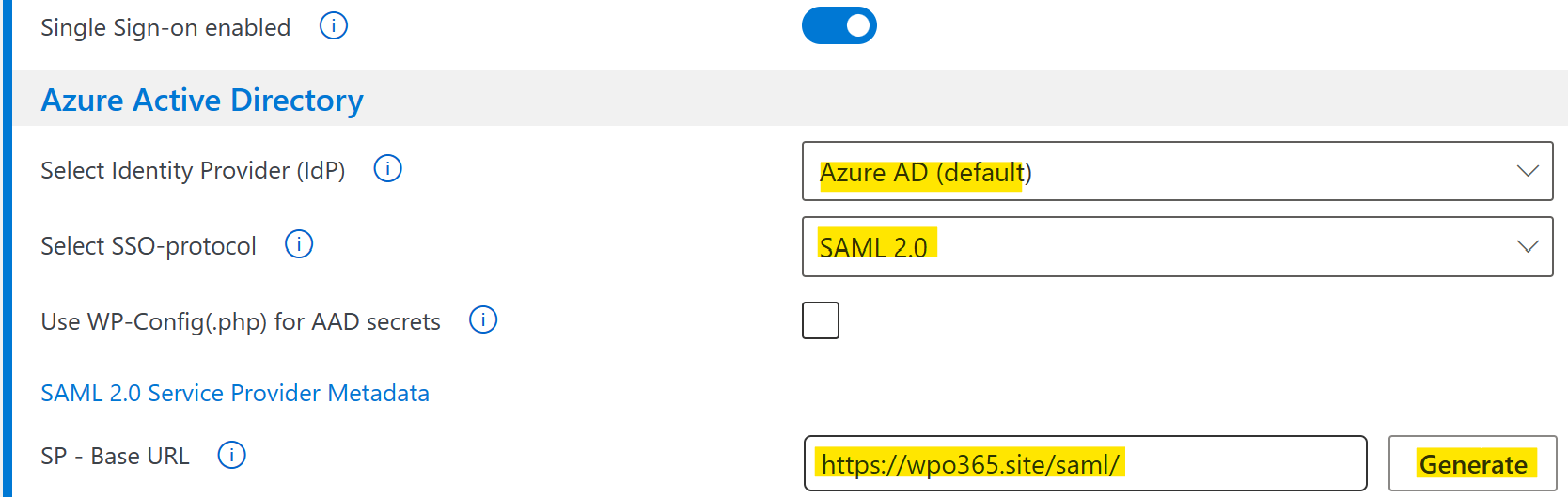1568x498 pixels.
Task: Disable the Single Sign-on enabled switch
Action: point(839,26)
